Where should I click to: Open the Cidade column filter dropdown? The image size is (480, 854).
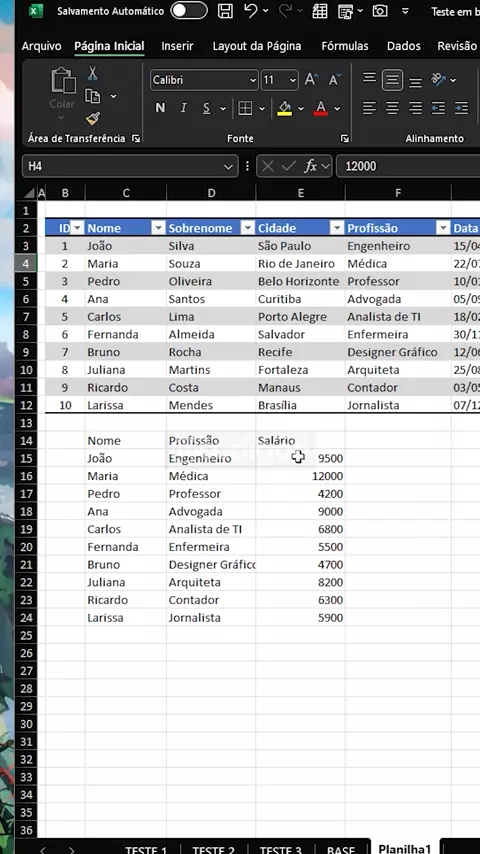[x=337, y=228]
